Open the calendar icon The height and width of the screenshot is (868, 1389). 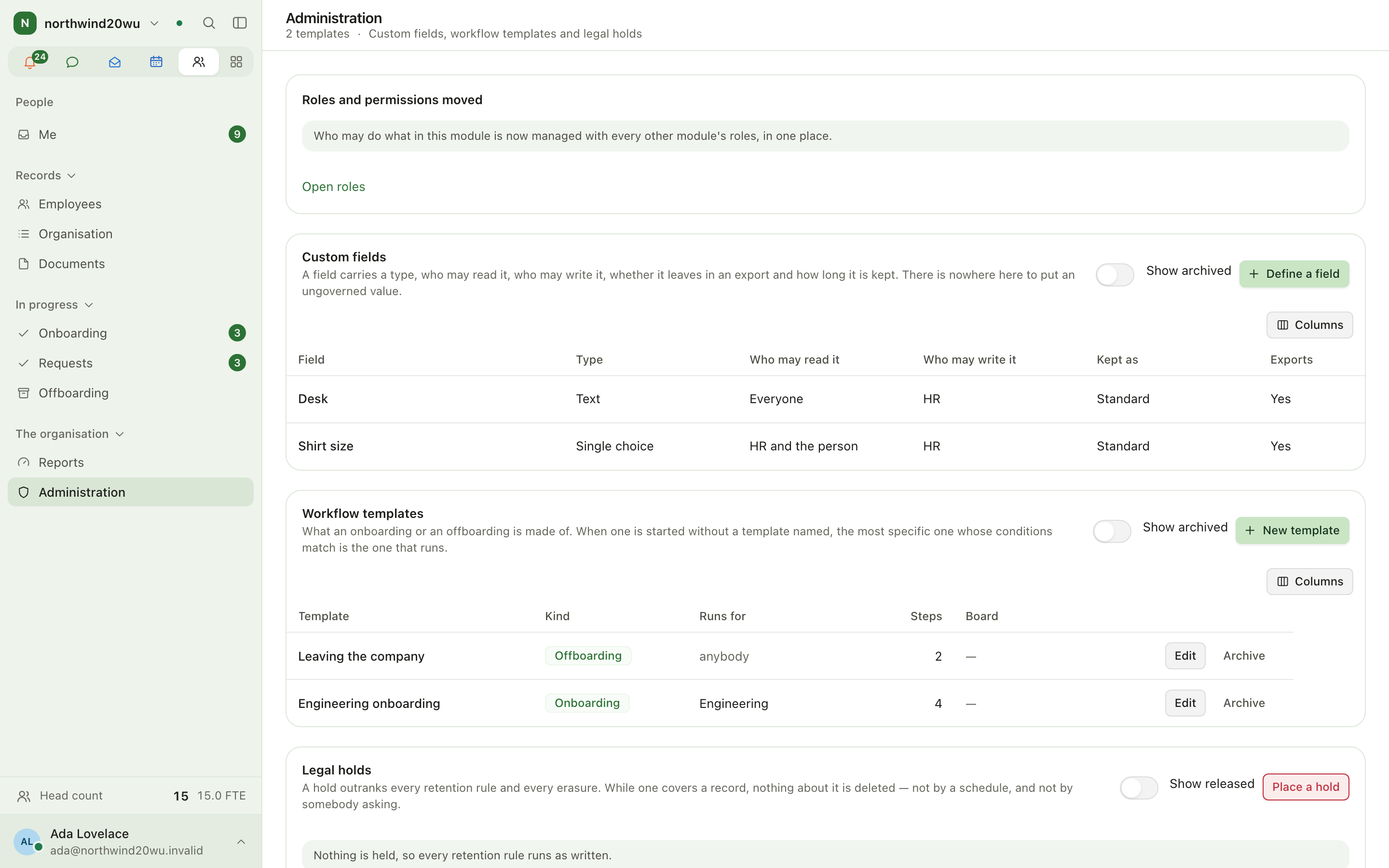pos(156,62)
